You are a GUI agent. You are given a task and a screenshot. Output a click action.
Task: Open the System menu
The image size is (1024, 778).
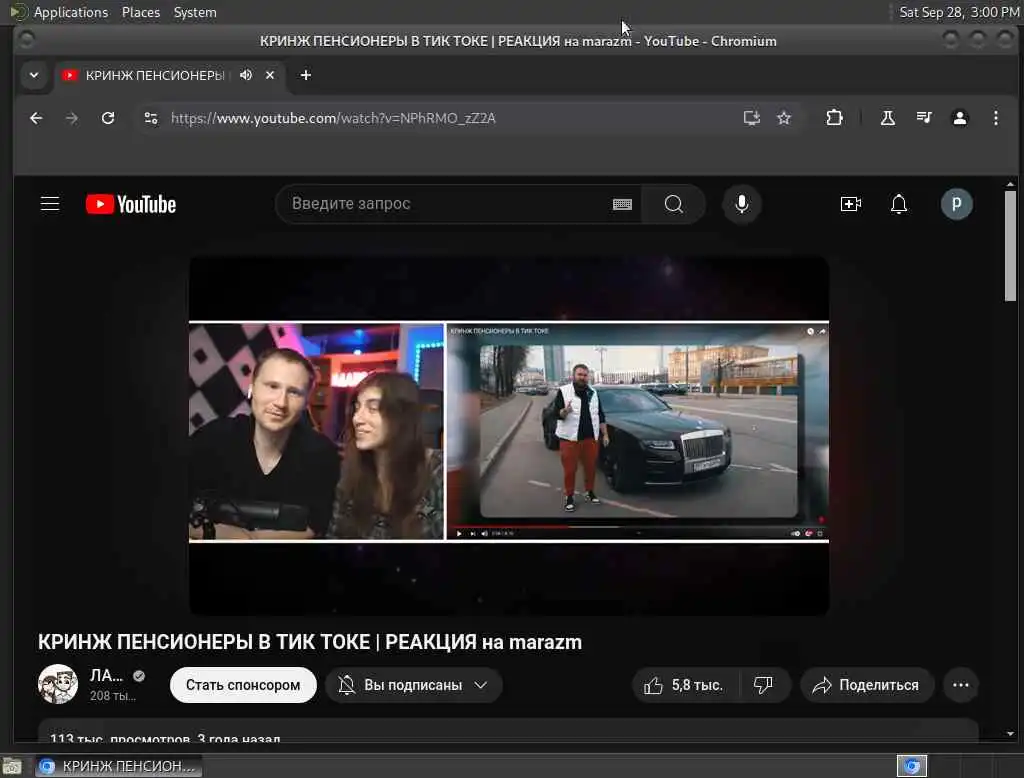195,12
